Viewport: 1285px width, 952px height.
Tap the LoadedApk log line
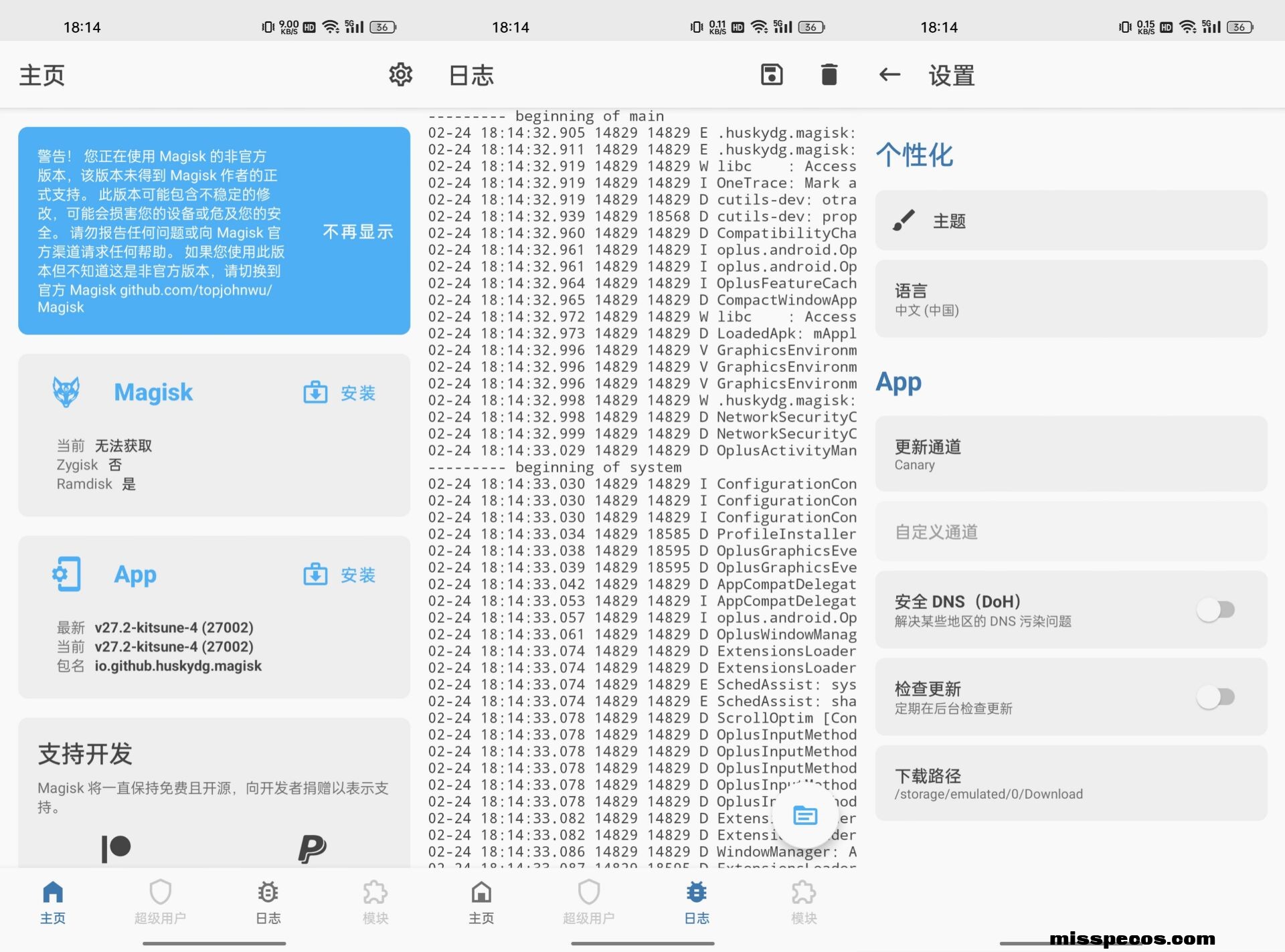click(x=642, y=333)
